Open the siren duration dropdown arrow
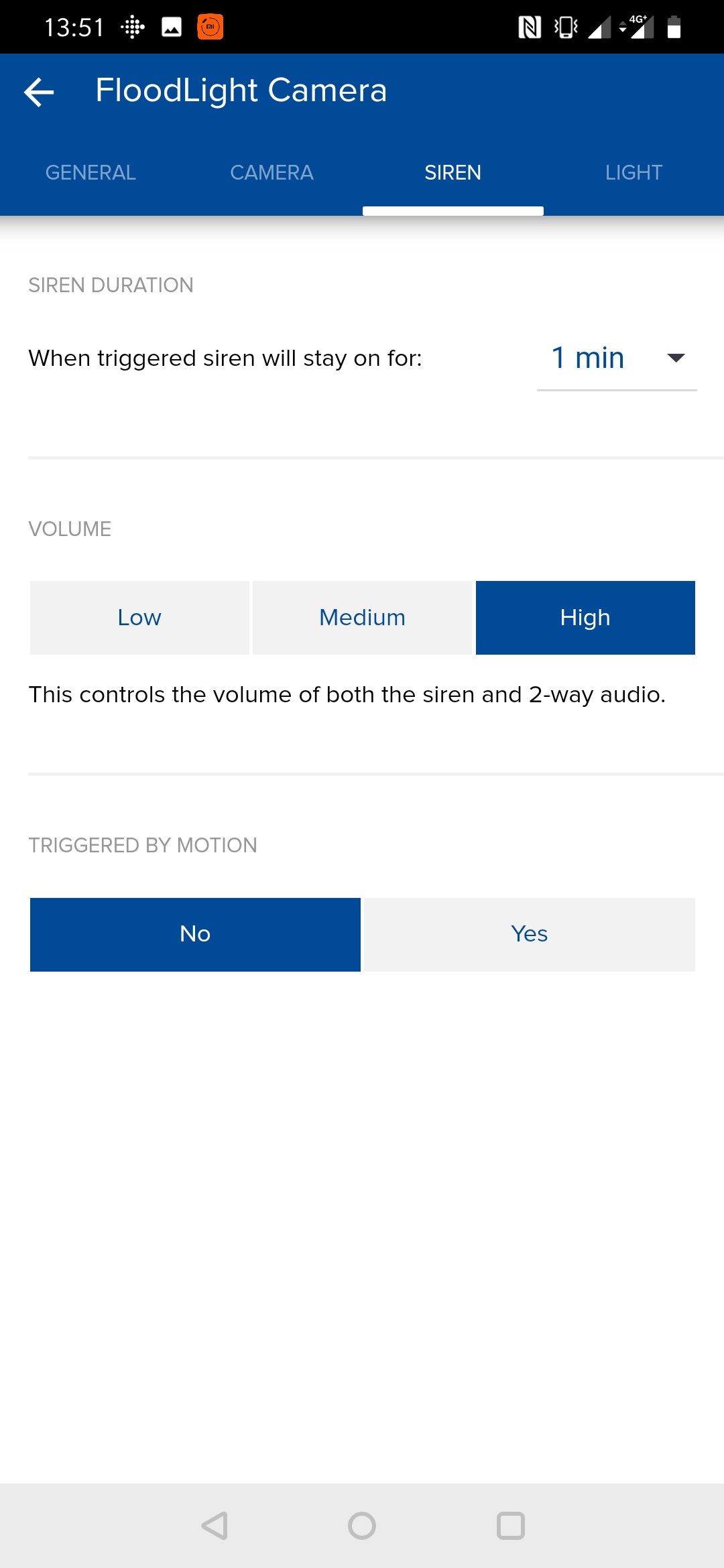Screen dimensions: 724x1568 [x=676, y=358]
